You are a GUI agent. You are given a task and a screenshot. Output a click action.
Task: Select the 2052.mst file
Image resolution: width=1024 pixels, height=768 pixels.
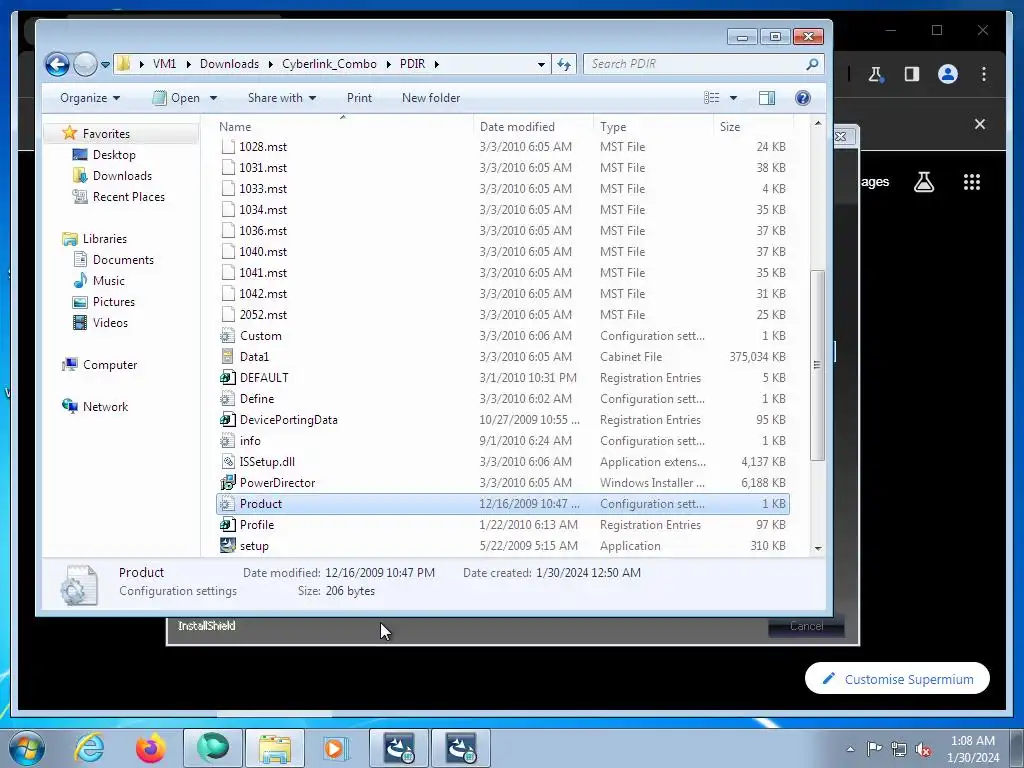click(263, 315)
